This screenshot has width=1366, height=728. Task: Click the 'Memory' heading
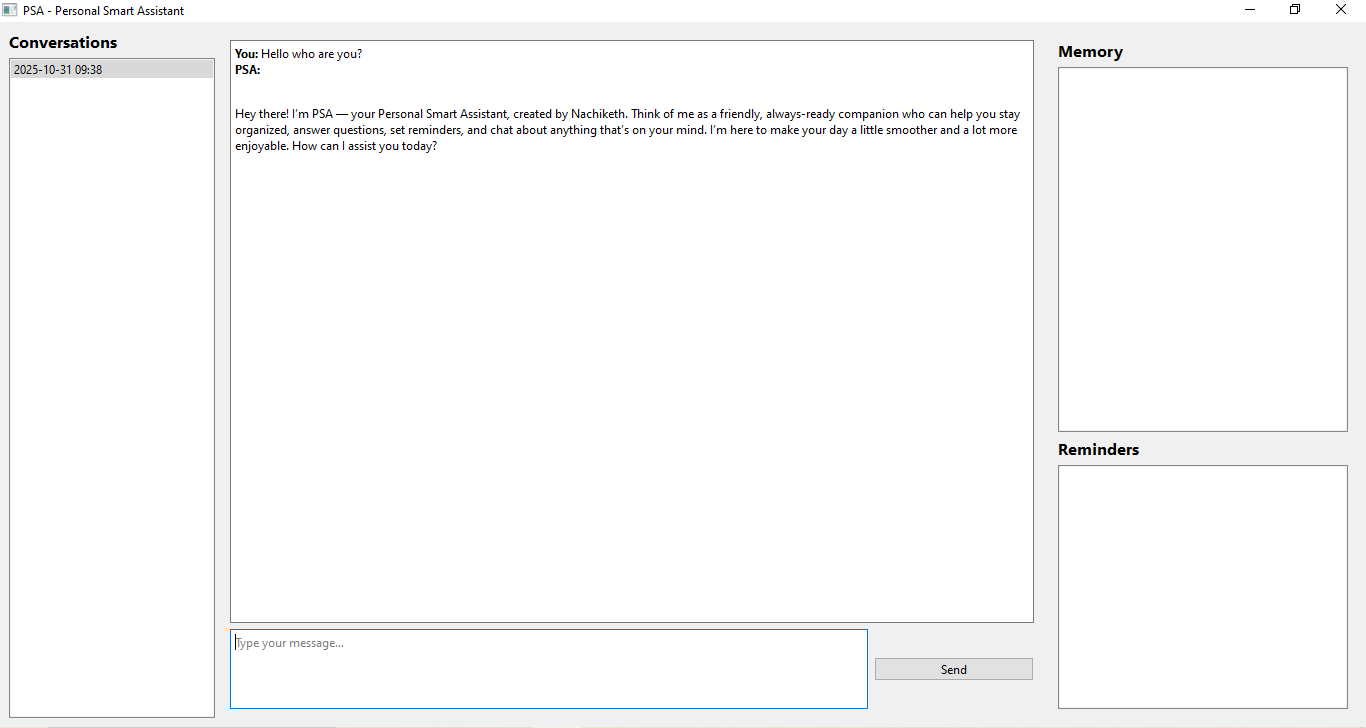(1090, 52)
